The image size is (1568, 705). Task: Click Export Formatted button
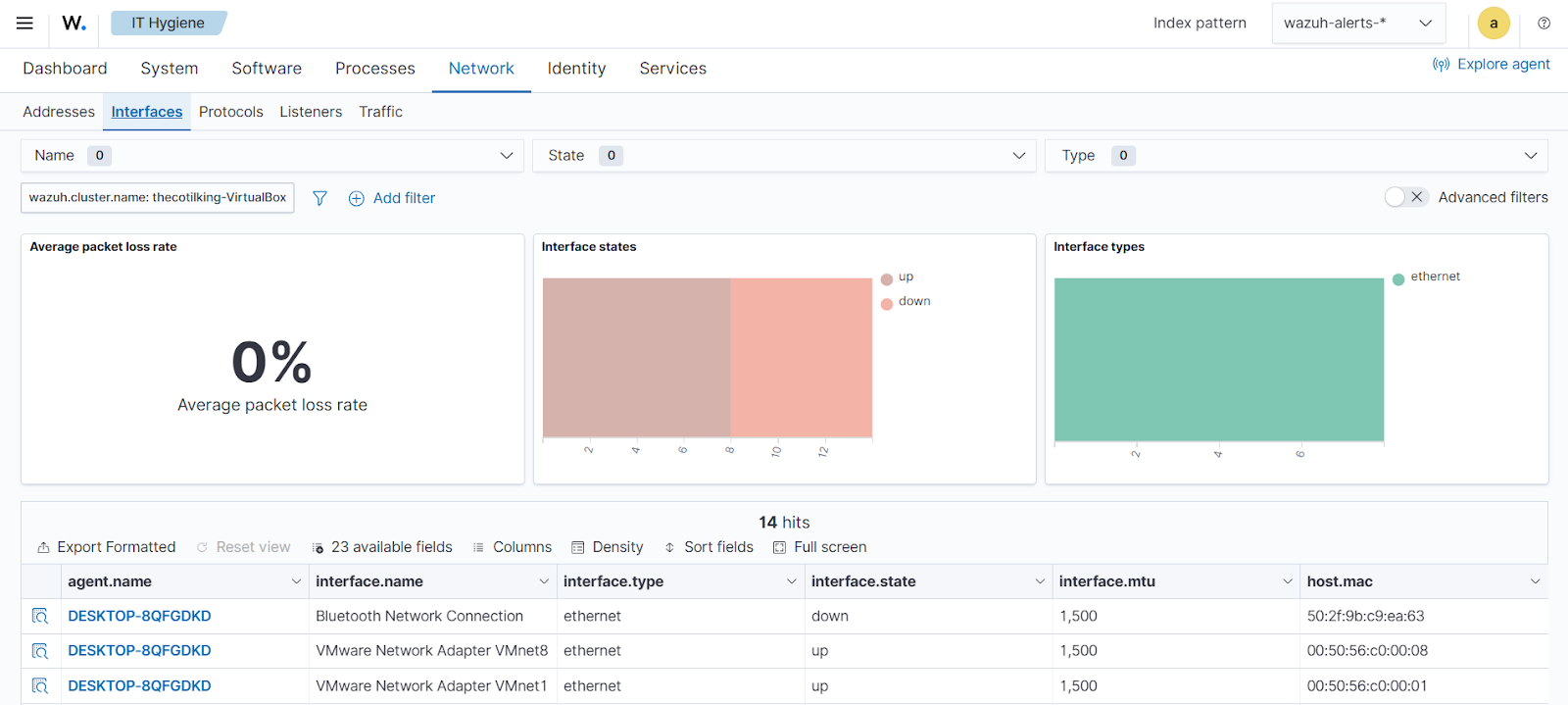pos(107,547)
